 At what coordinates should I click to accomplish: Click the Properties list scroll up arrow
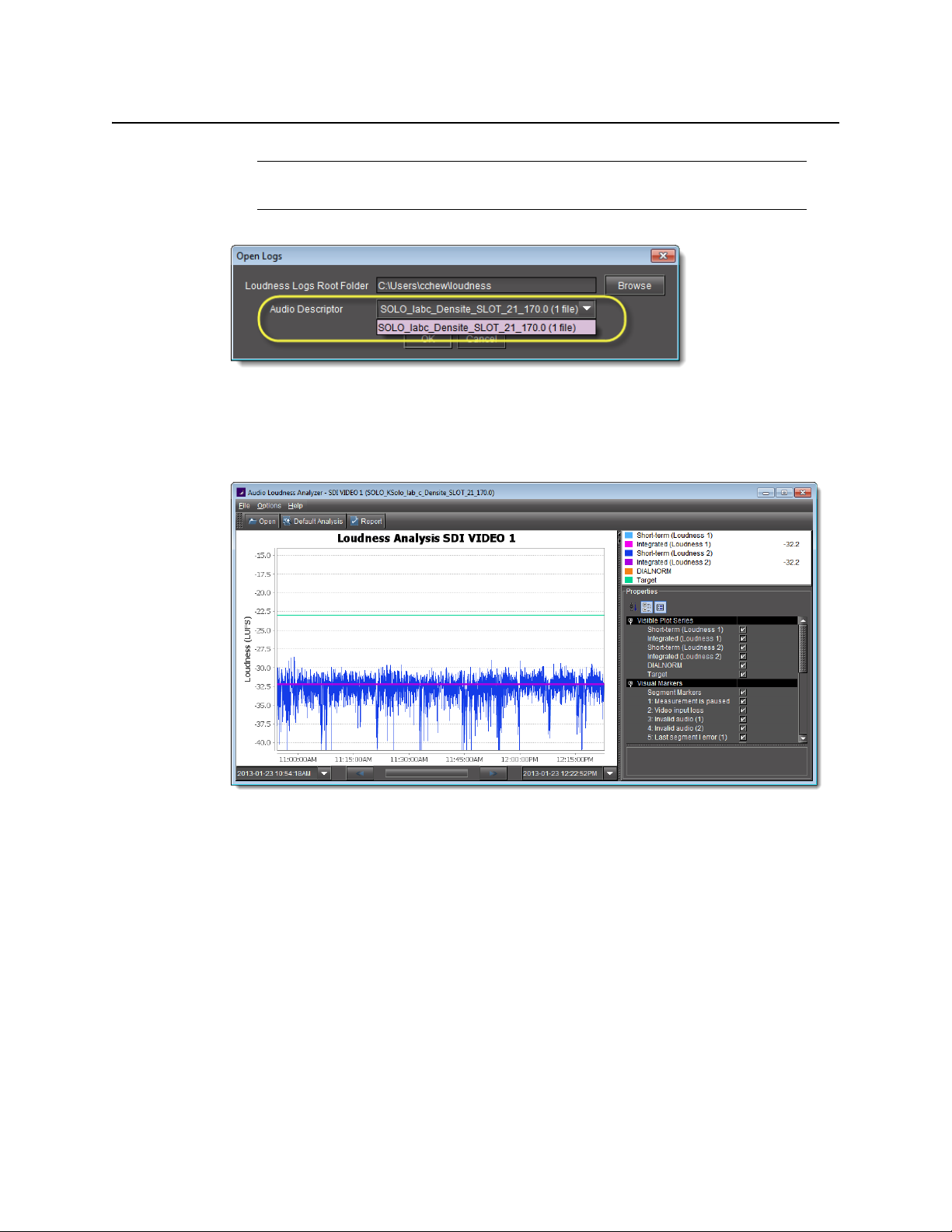(803, 621)
